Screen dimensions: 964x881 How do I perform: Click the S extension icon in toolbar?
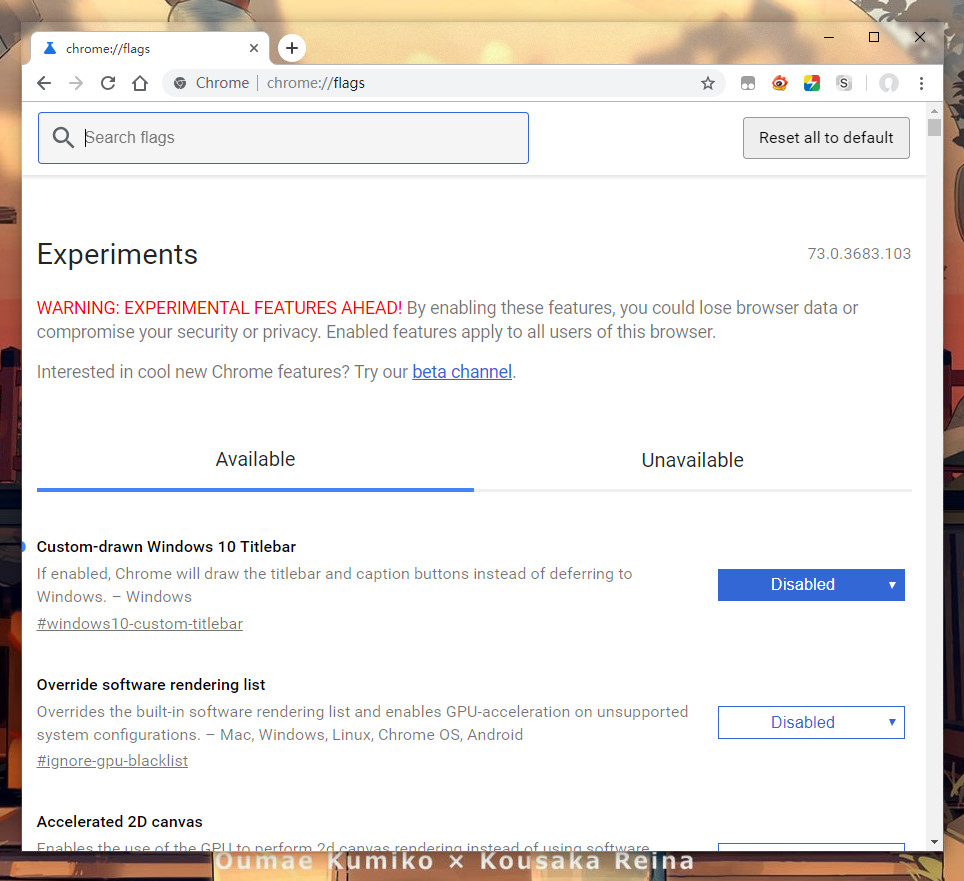pyautogui.click(x=844, y=83)
